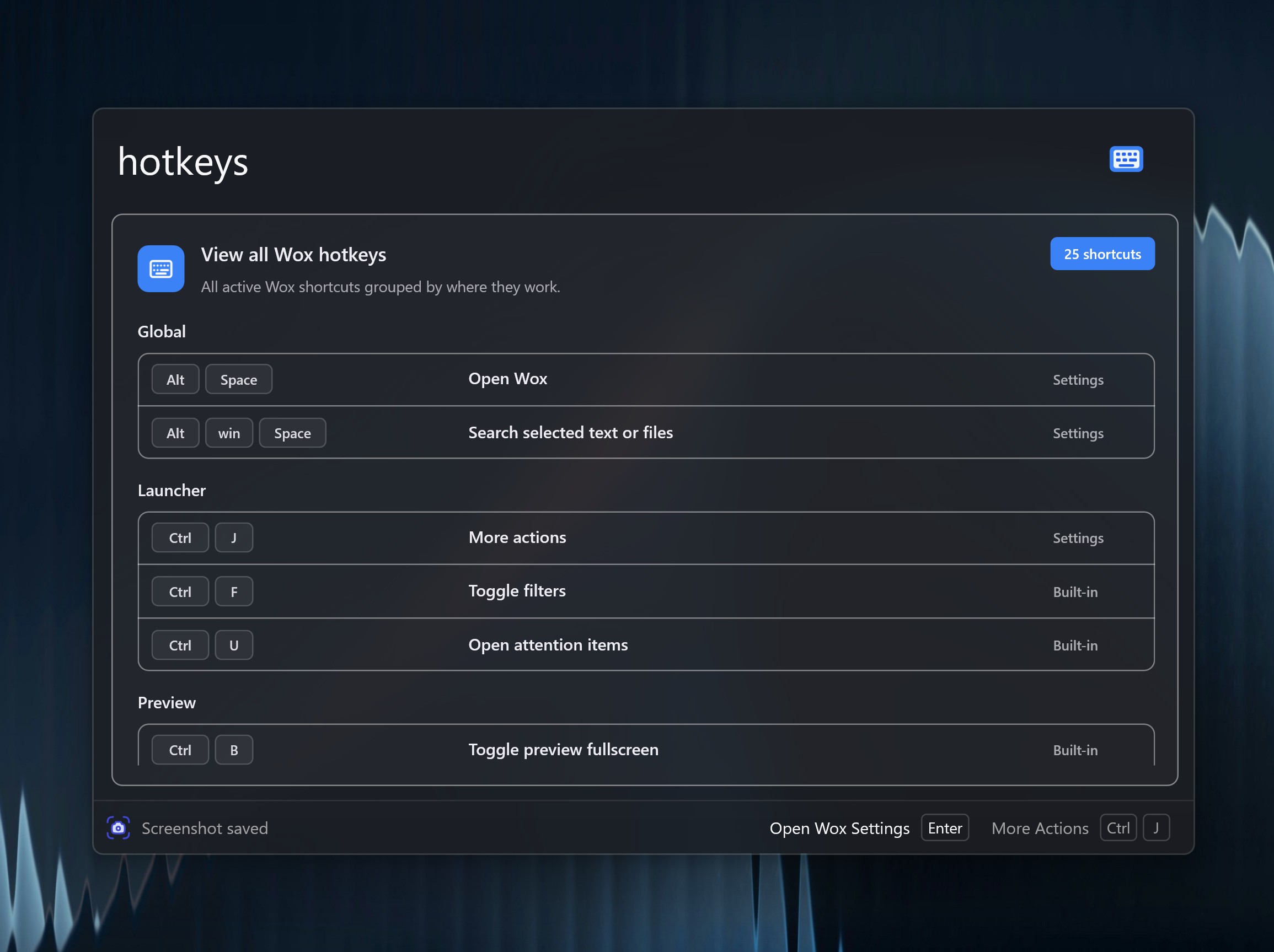This screenshot has height=952, width=1274.
Task: Click Settings source in Search selected text row
Action: pos(1078,433)
